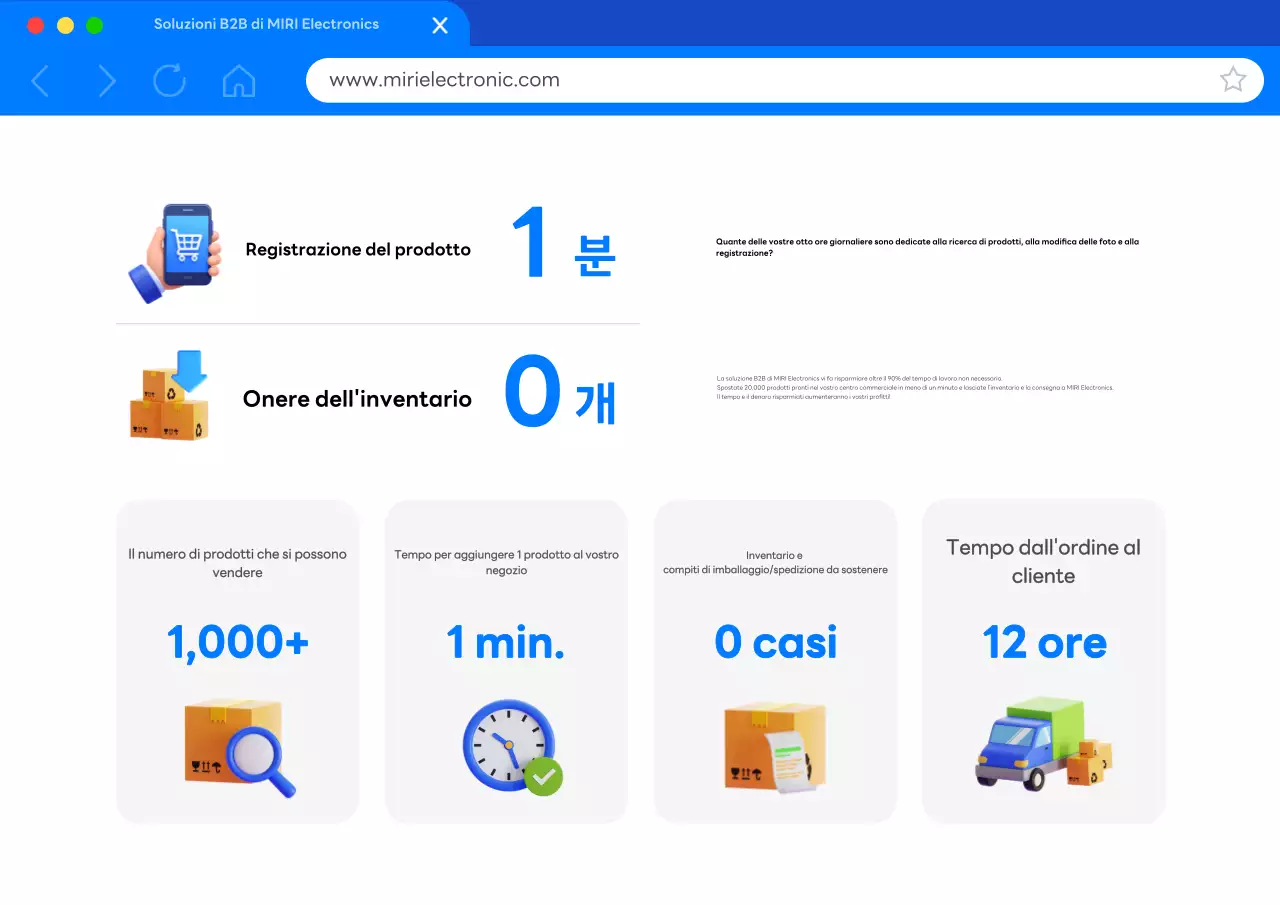Select the 'Onere dell'inventario' label

(357, 398)
